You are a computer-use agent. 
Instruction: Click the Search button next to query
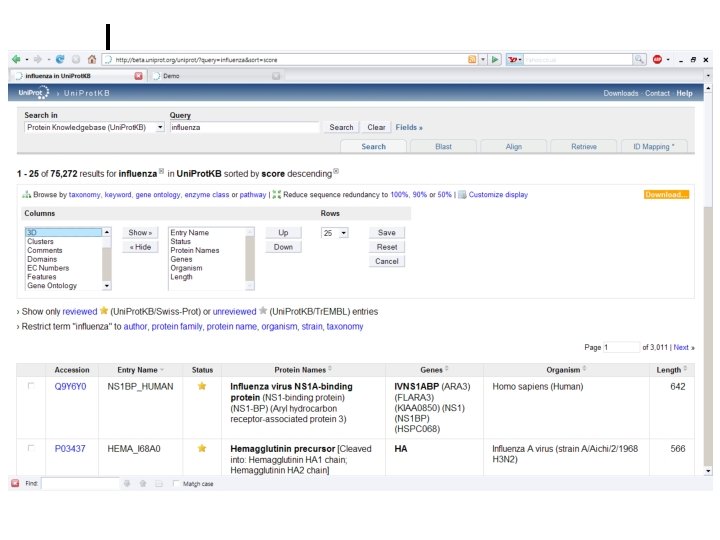[341, 127]
